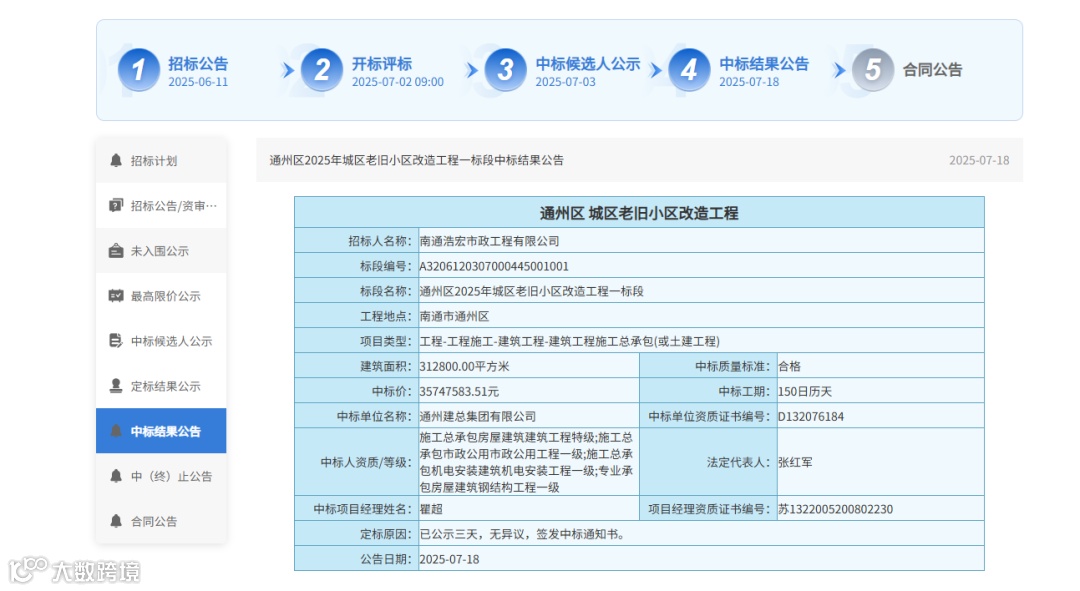Click the stamp icon beside 定标结果公示

tap(116, 386)
